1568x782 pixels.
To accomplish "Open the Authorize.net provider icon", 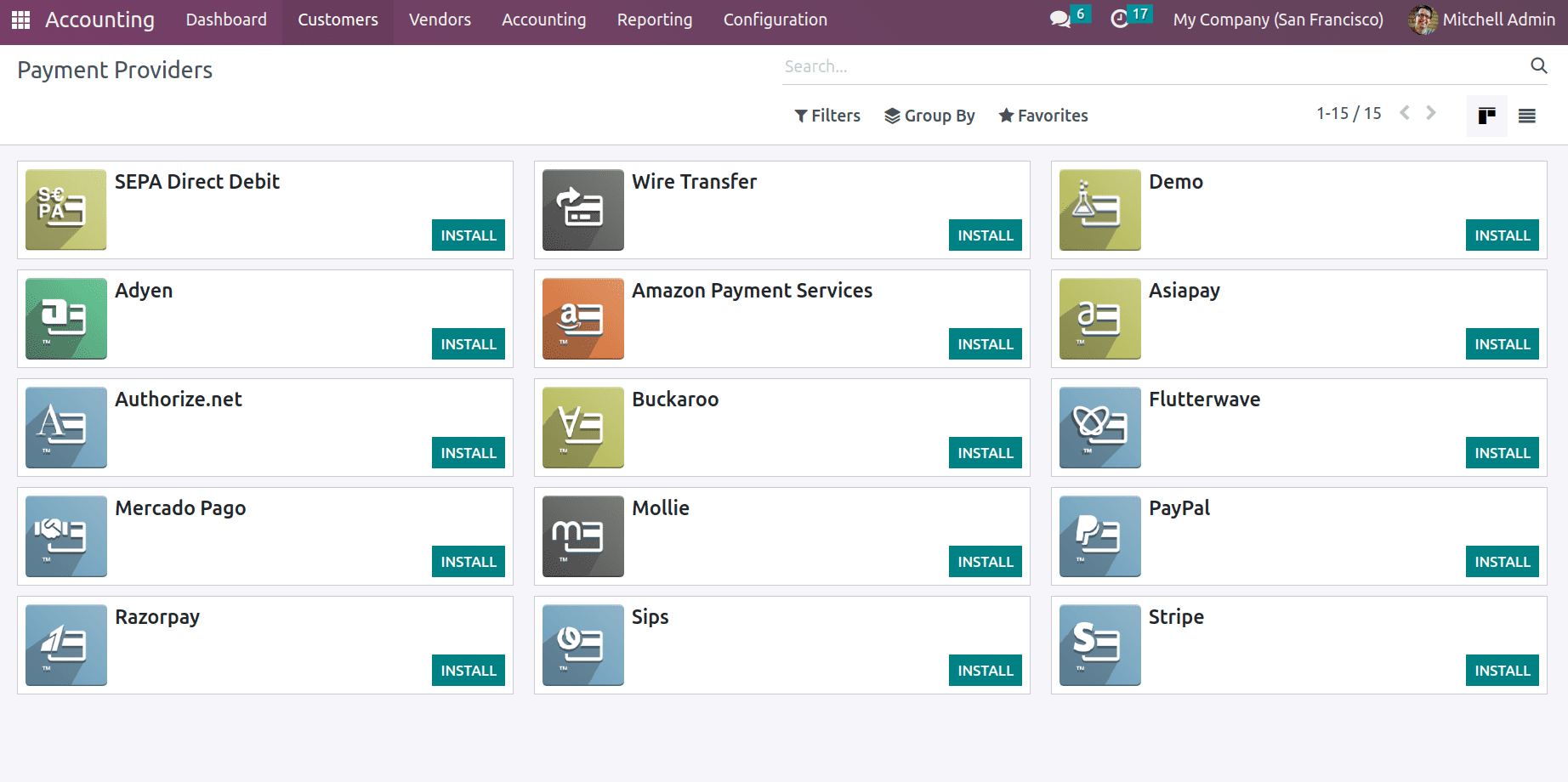I will (65, 428).
